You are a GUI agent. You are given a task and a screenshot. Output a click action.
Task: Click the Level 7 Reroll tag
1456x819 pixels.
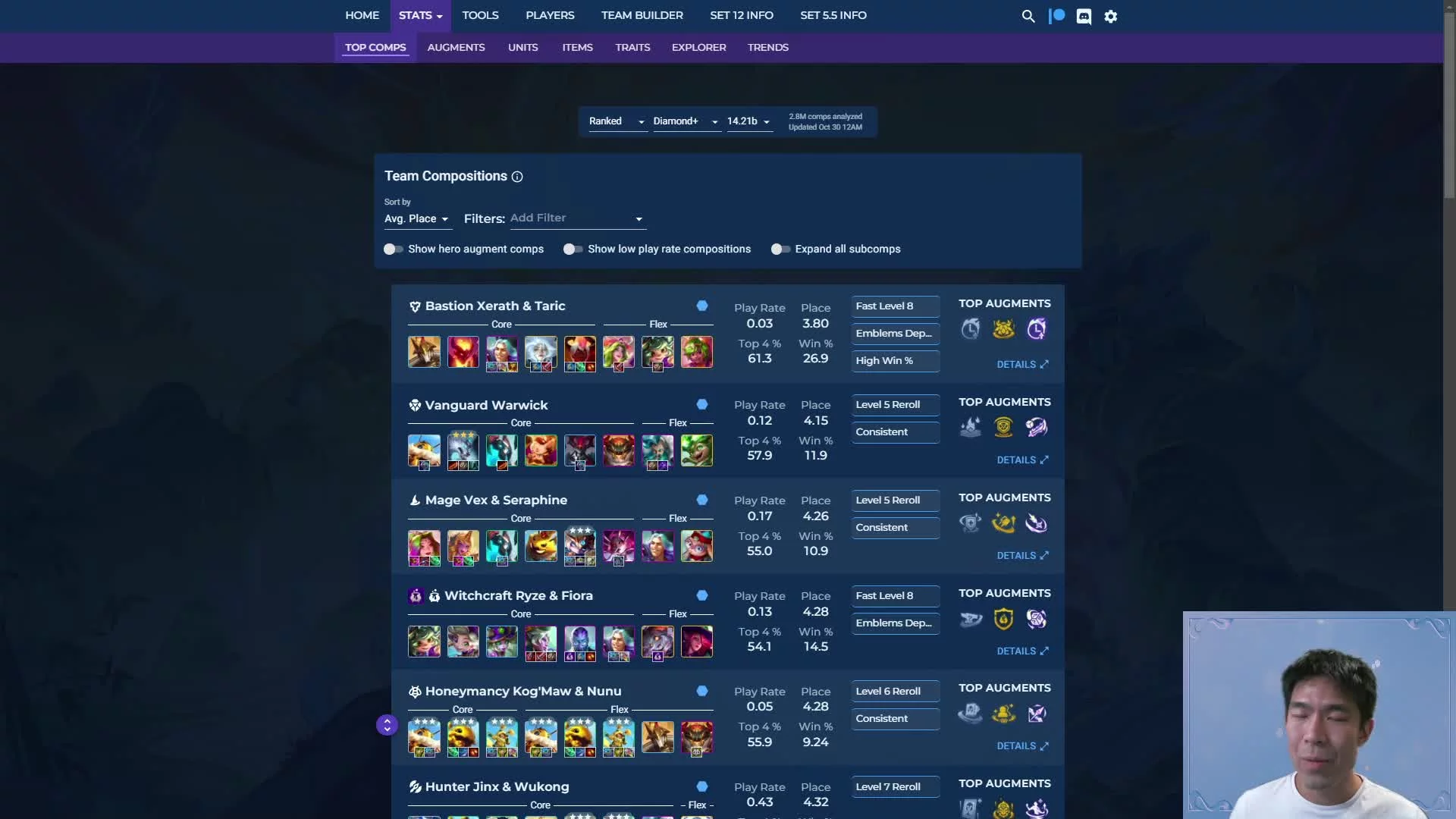pyautogui.click(x=895, y=787)
